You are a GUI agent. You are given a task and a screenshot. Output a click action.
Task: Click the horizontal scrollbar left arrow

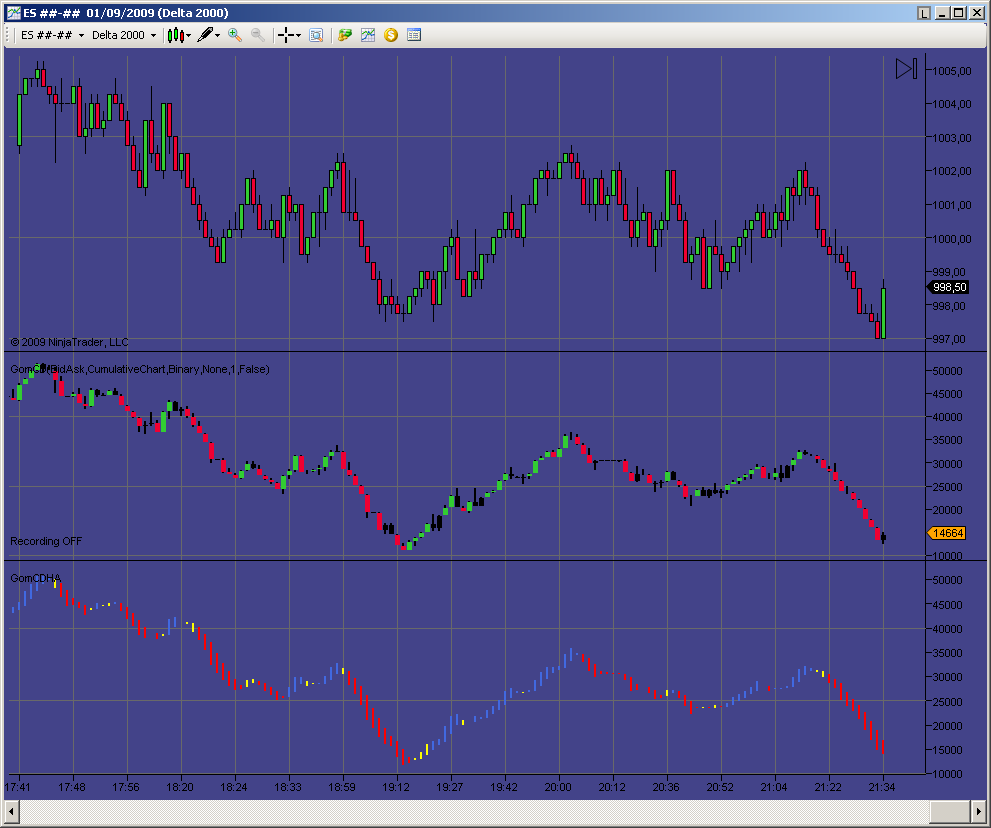(x=11, y=812)
